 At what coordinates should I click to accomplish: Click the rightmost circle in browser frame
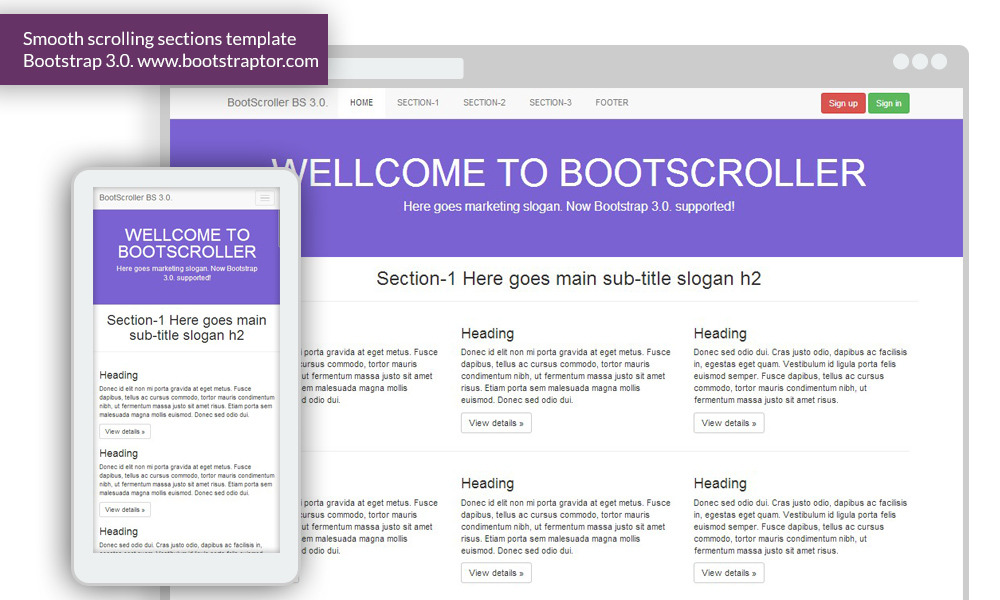coord(939,62)
